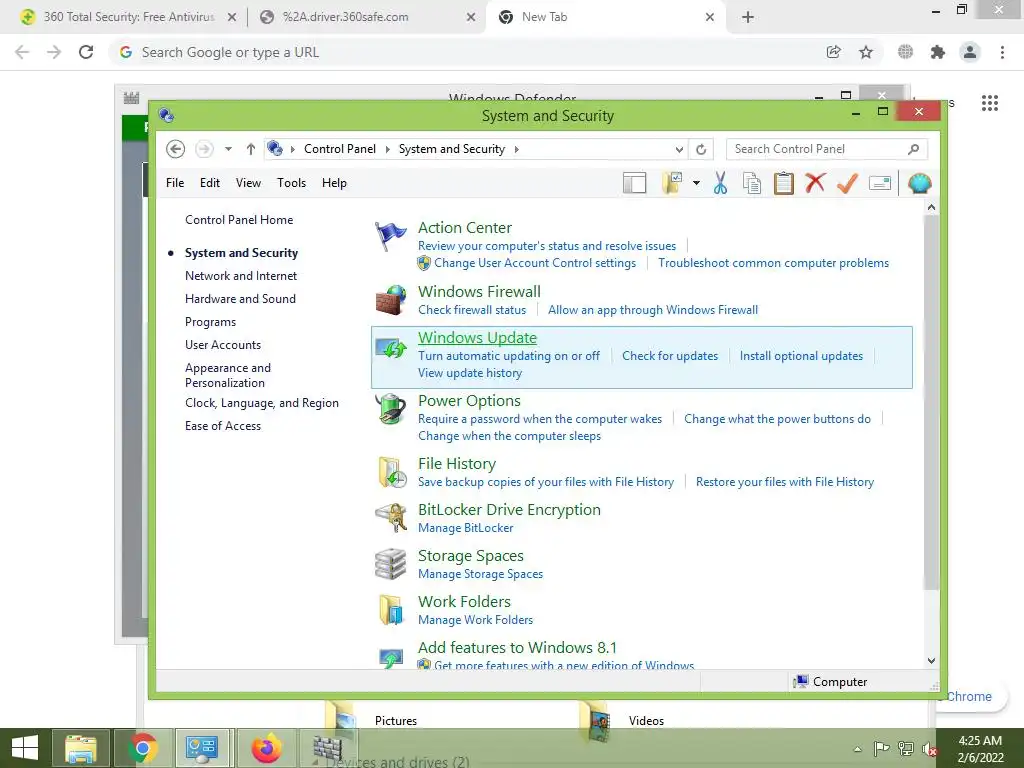Open Ease of Access category
Screen dimensions: 1024x768
coord(223,426)
